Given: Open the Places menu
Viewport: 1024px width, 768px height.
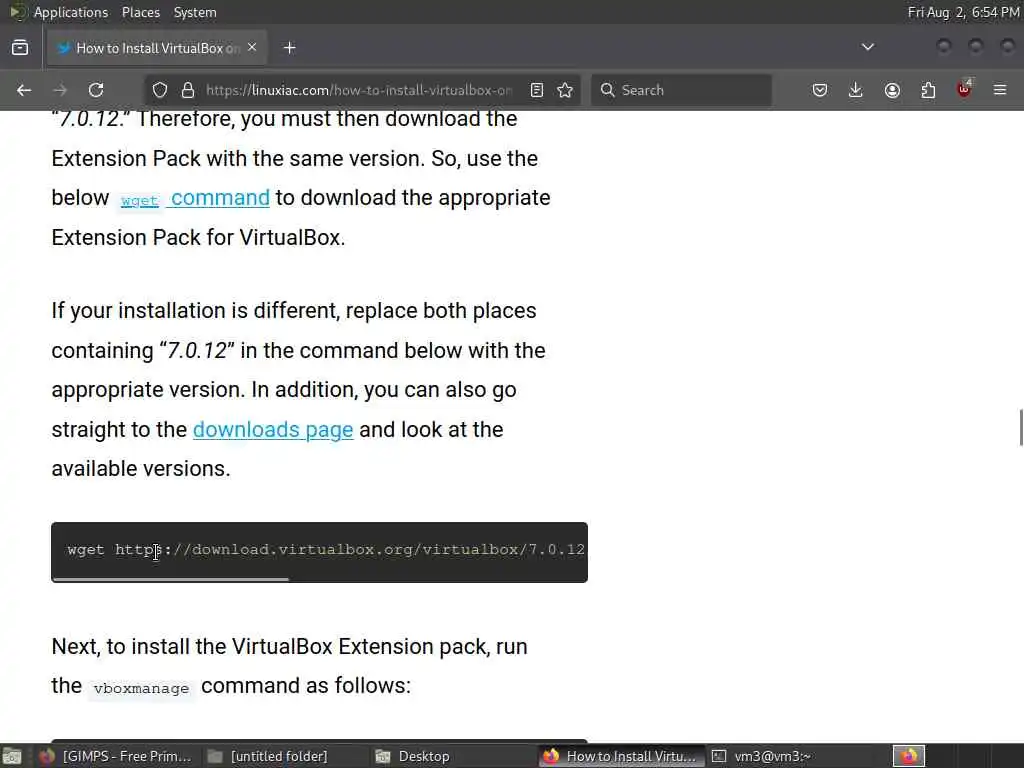Looking at the screenshot, I should (x=140, y=12).
